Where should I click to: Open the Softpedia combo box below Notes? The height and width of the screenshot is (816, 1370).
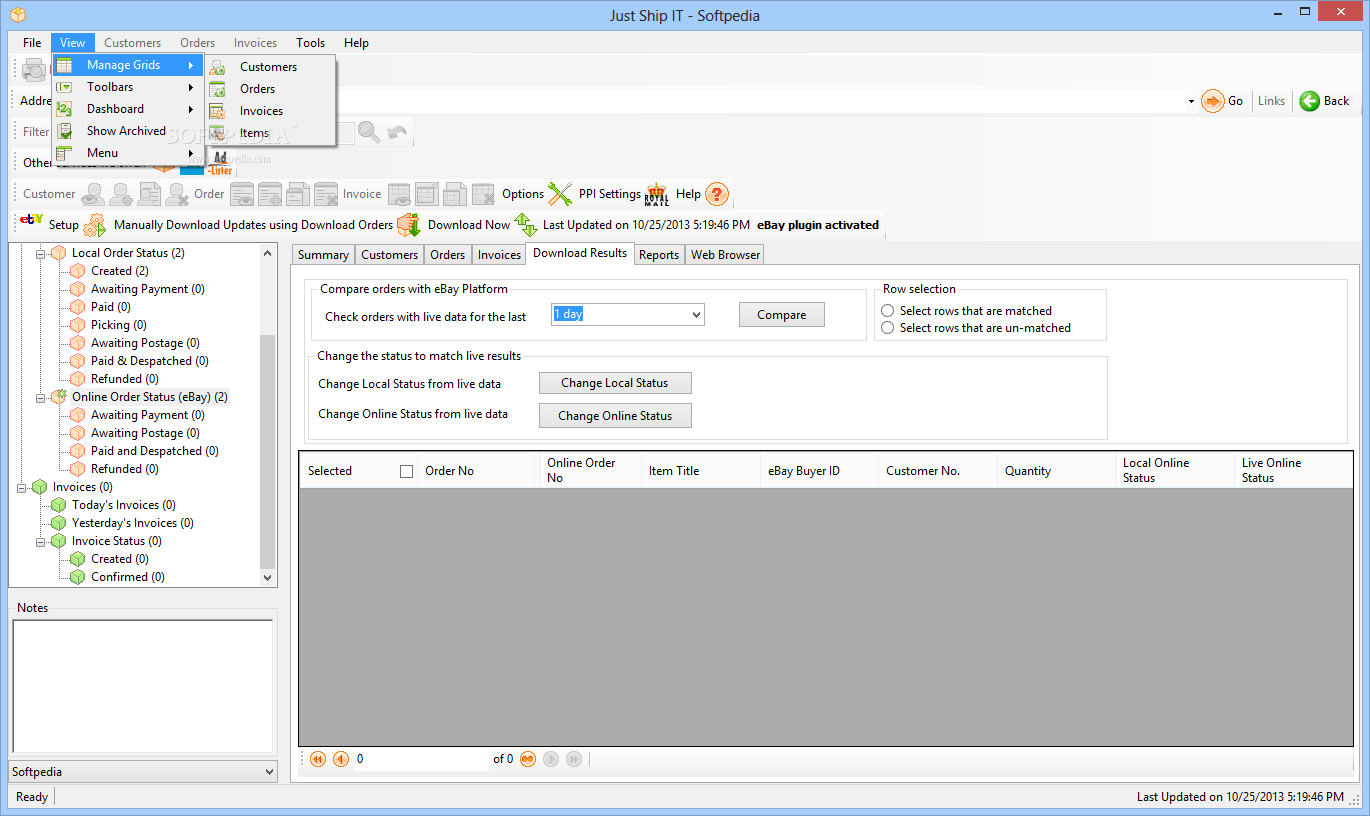[x=143, y=772]
